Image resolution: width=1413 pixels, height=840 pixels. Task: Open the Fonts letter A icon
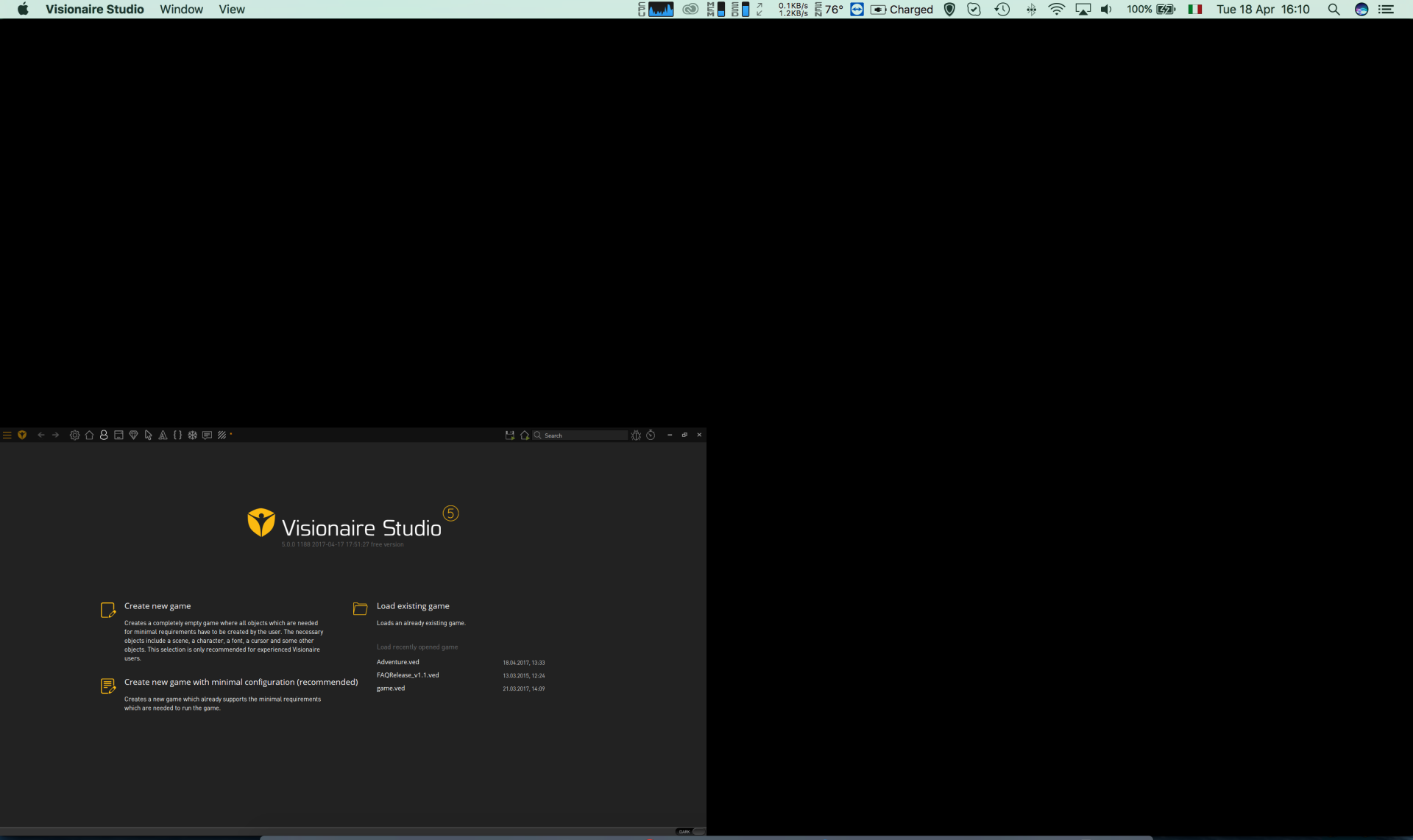[x=163, y=435]
